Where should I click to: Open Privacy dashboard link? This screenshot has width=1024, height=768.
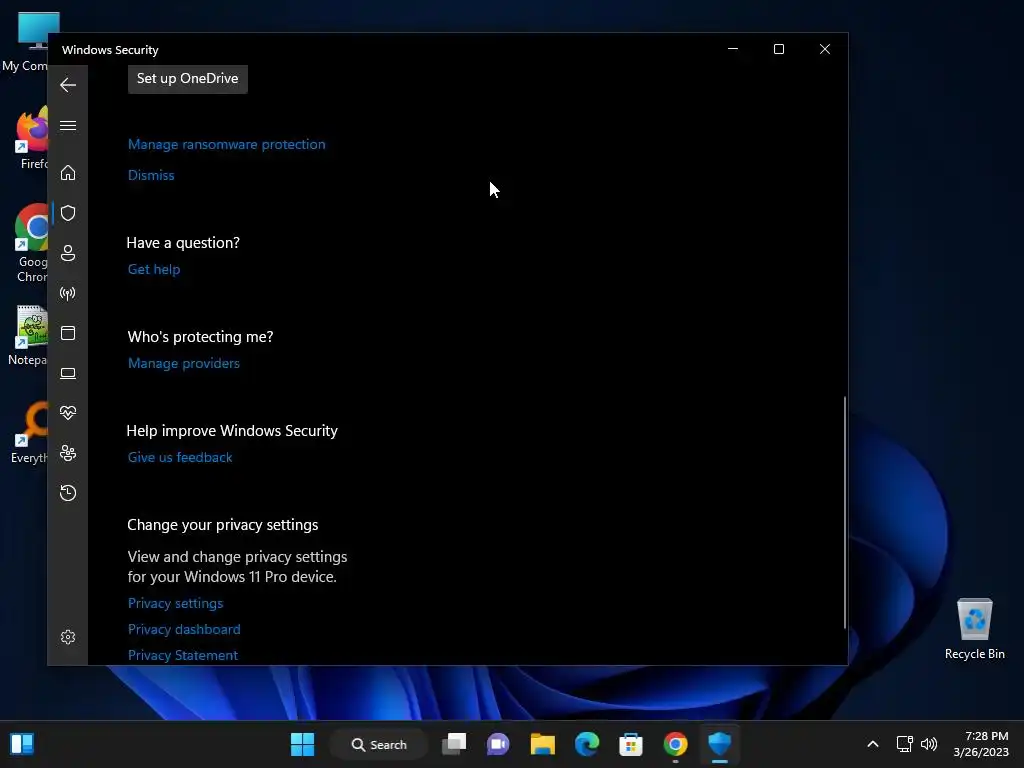pyautogui.click(x=184, y=630)
